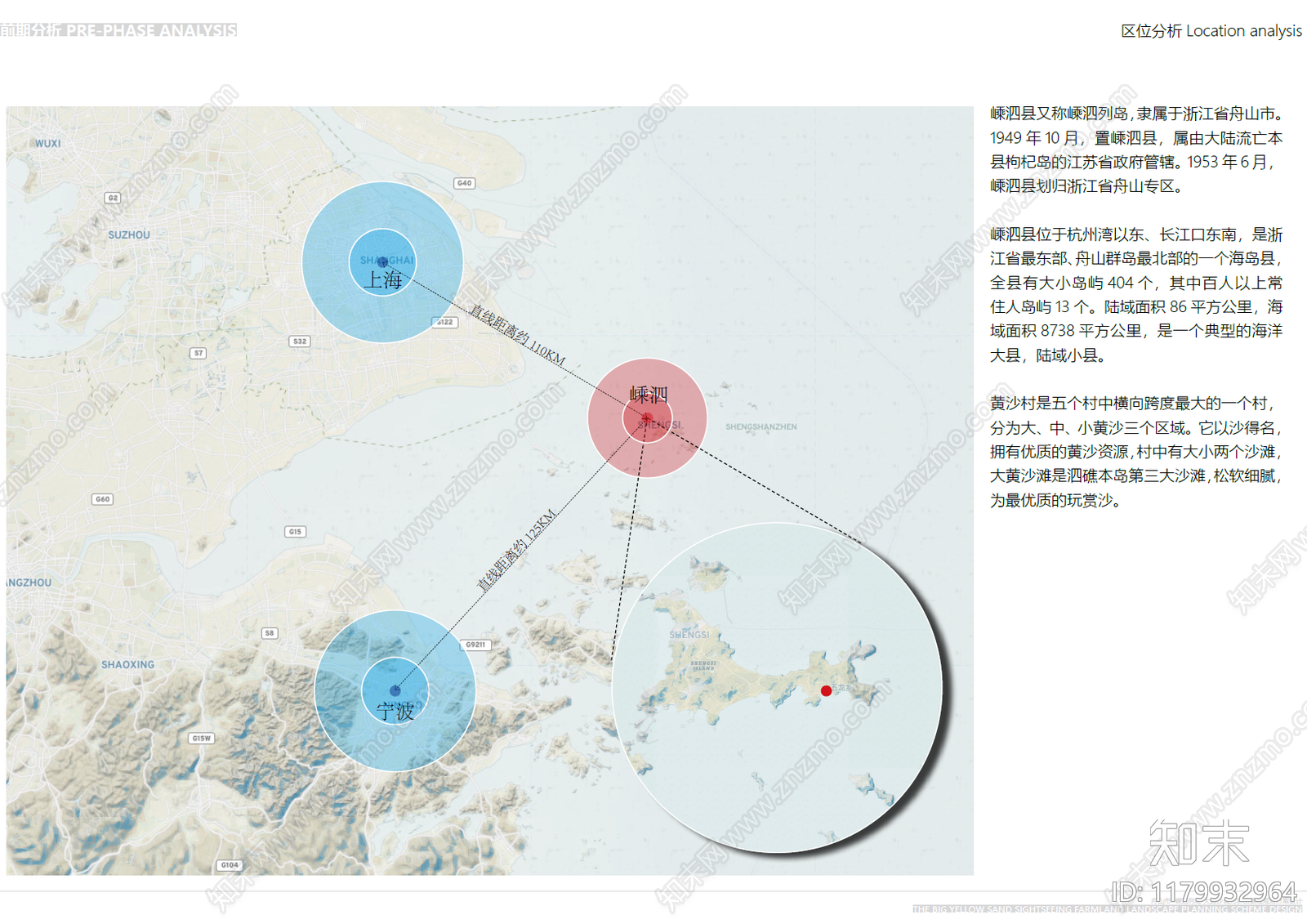Click the 区位分析 Location analysis title
The width and height of the screenshot is (1307, 924).
pyautogui.click(x=1211, y=31)
